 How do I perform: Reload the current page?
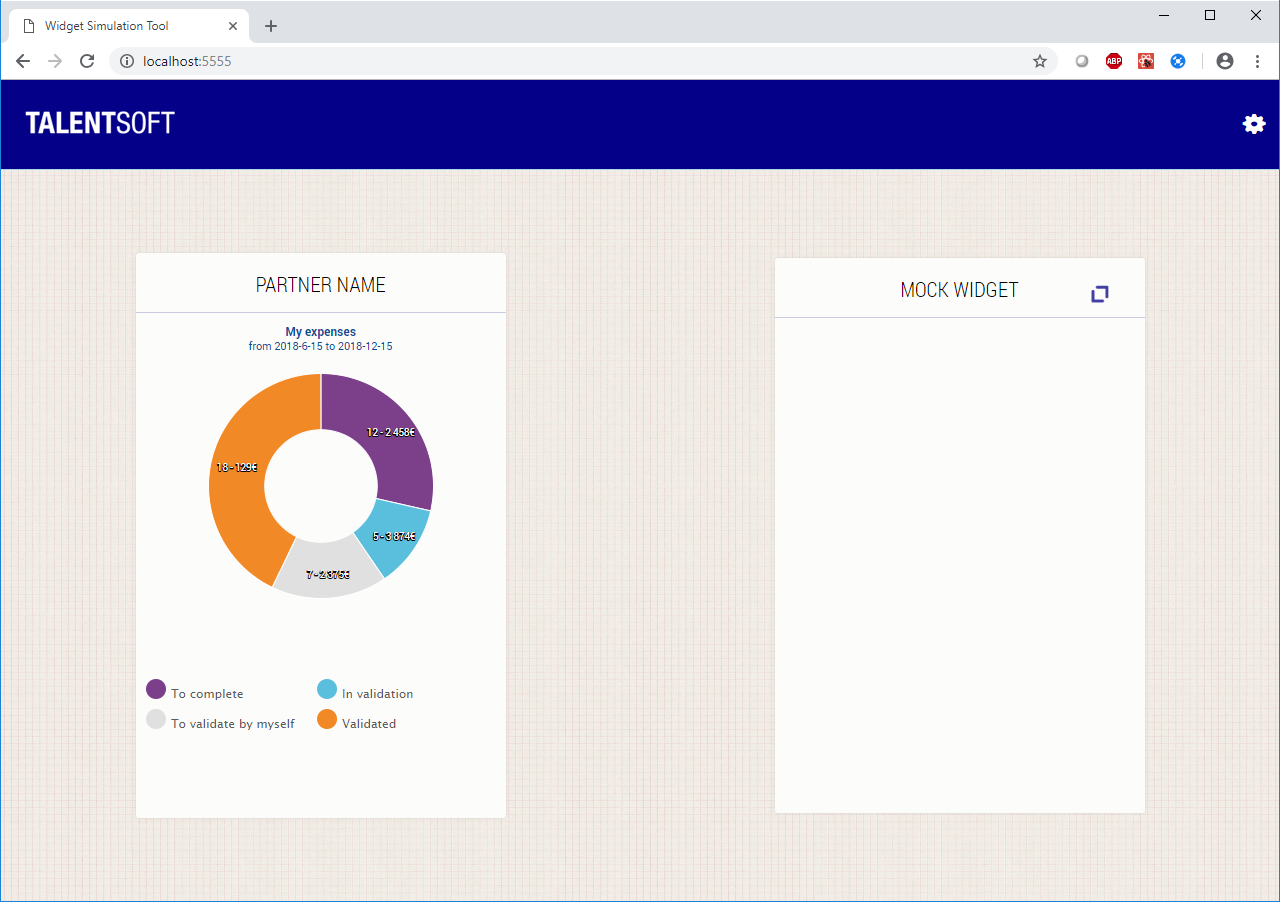point(87,61)
